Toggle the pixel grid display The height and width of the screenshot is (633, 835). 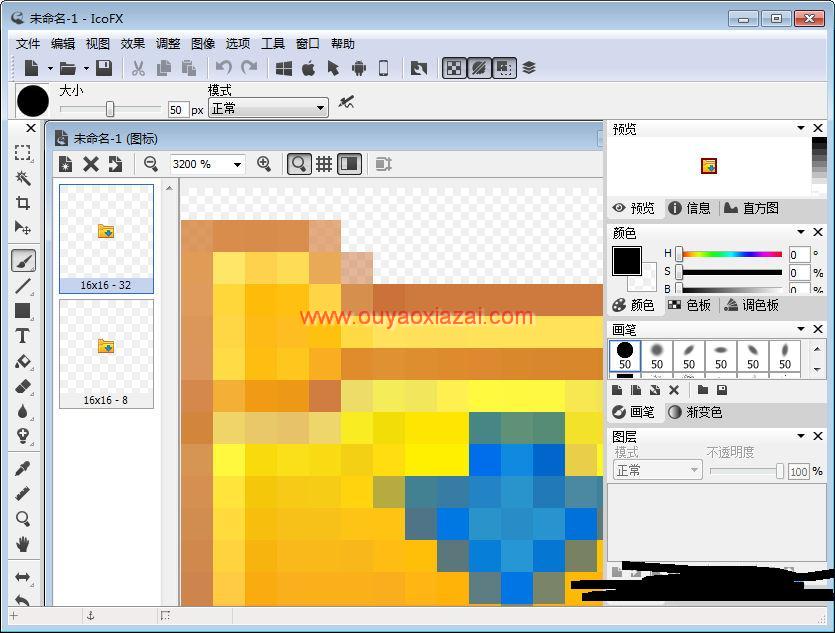324,164
